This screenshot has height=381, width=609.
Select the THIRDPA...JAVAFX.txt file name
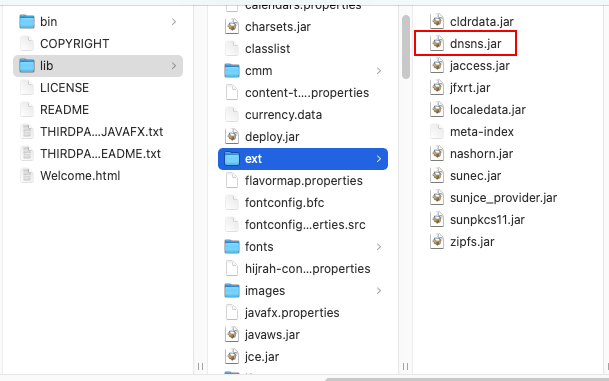point(101,132)
